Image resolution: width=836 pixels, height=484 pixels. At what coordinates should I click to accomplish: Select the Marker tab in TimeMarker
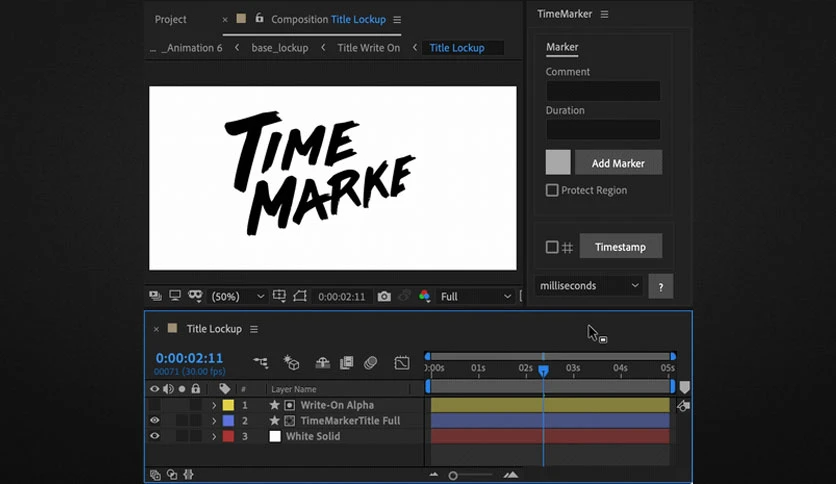pyautogui.click(x=562, y=47)
